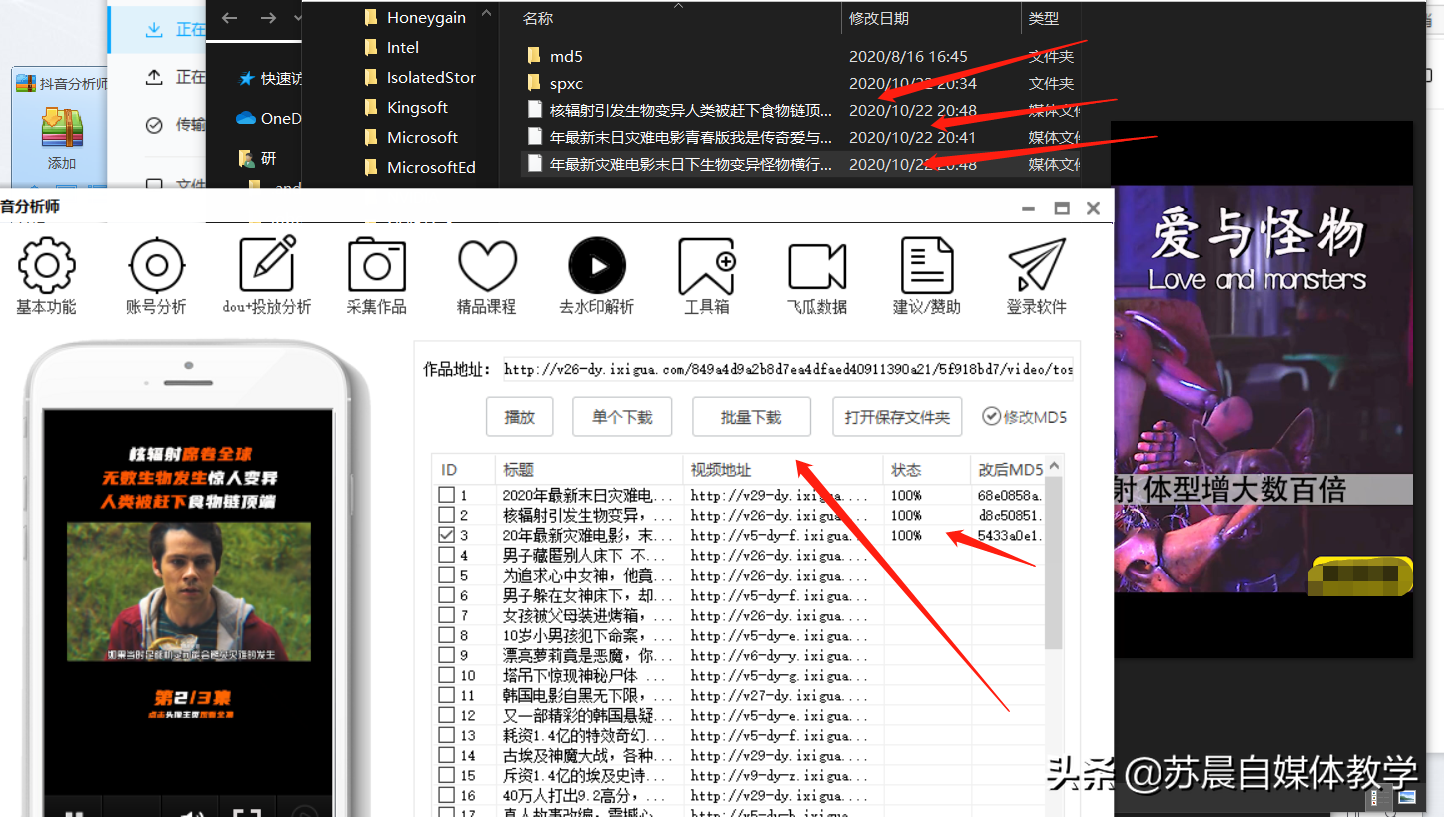Image resolution: width=1444 pixels, height=817 pixels.
Task: Check the box for row 11
Action: (x=446, y=695)
